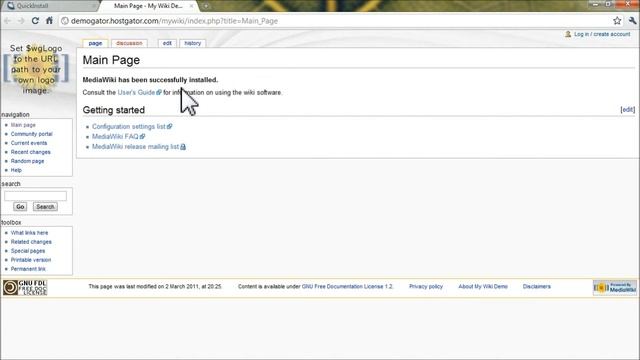This screenshot has width=640, height=360.
Task: Switch to the QuickInstall browser tab
Action: pyautogui.click(x=50, y=6)
